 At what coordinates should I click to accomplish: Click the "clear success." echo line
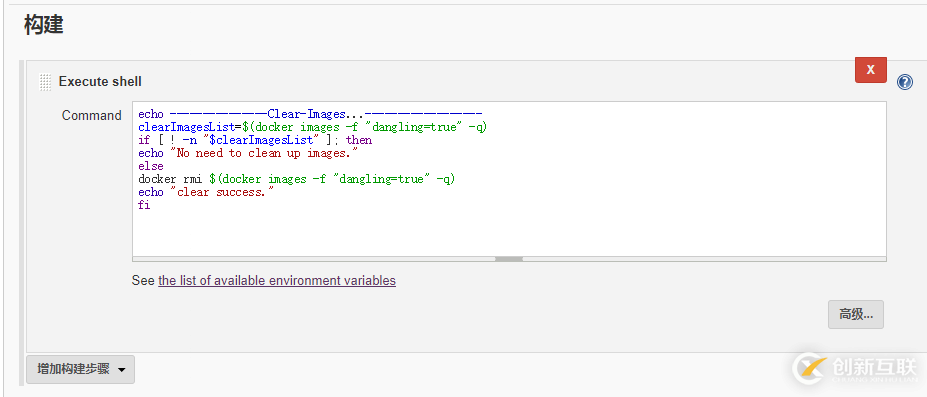point(206,192)
